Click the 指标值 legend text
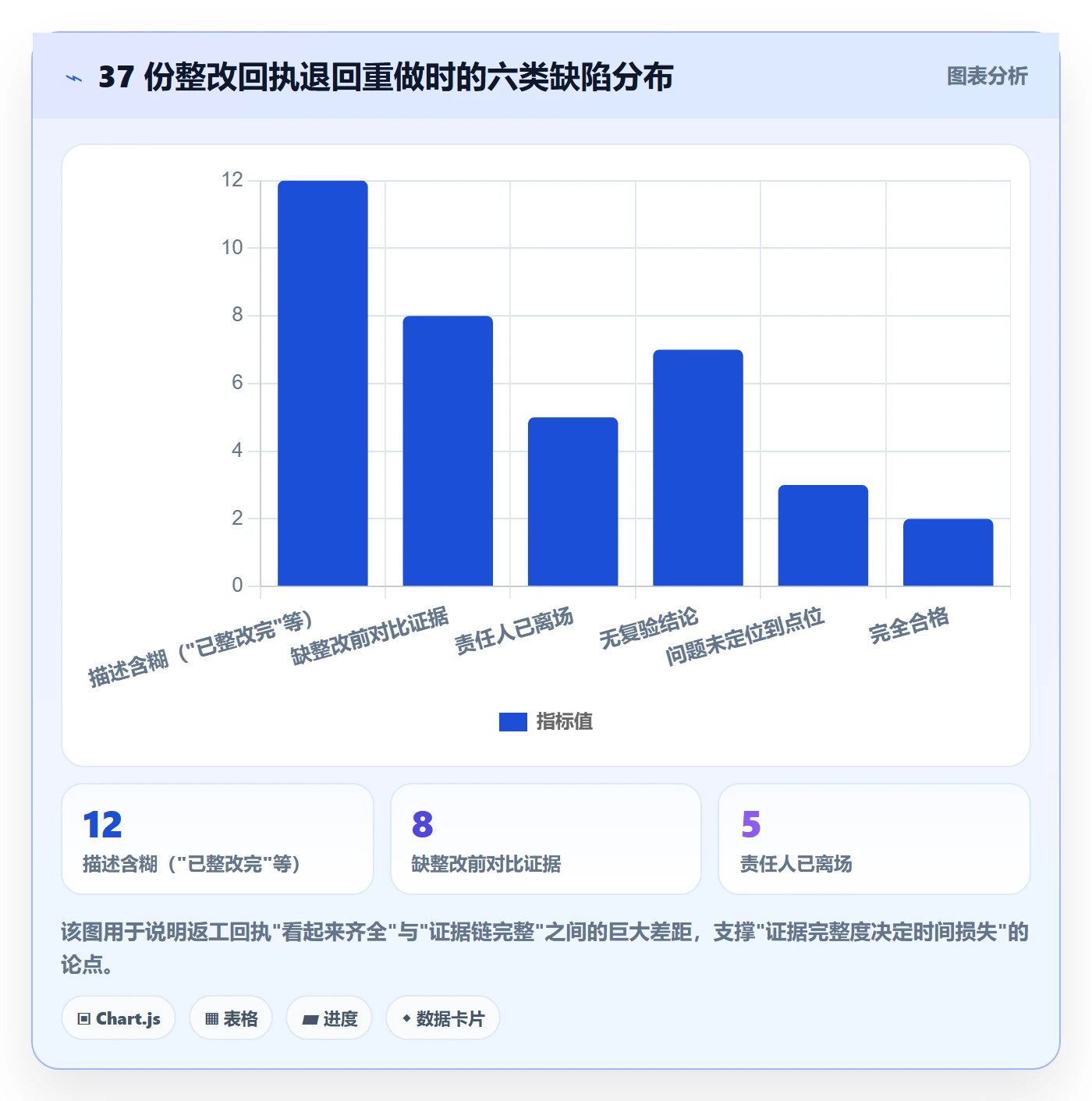Viewport: 1092px width, 1101px height. point(565,722)
